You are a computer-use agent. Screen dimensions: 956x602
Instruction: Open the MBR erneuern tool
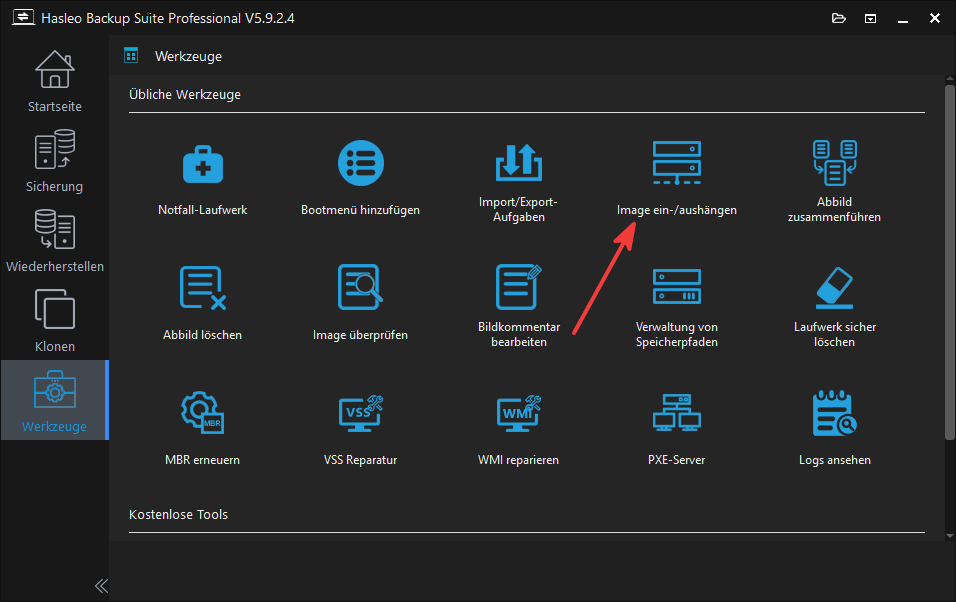(x=202, y=429)
